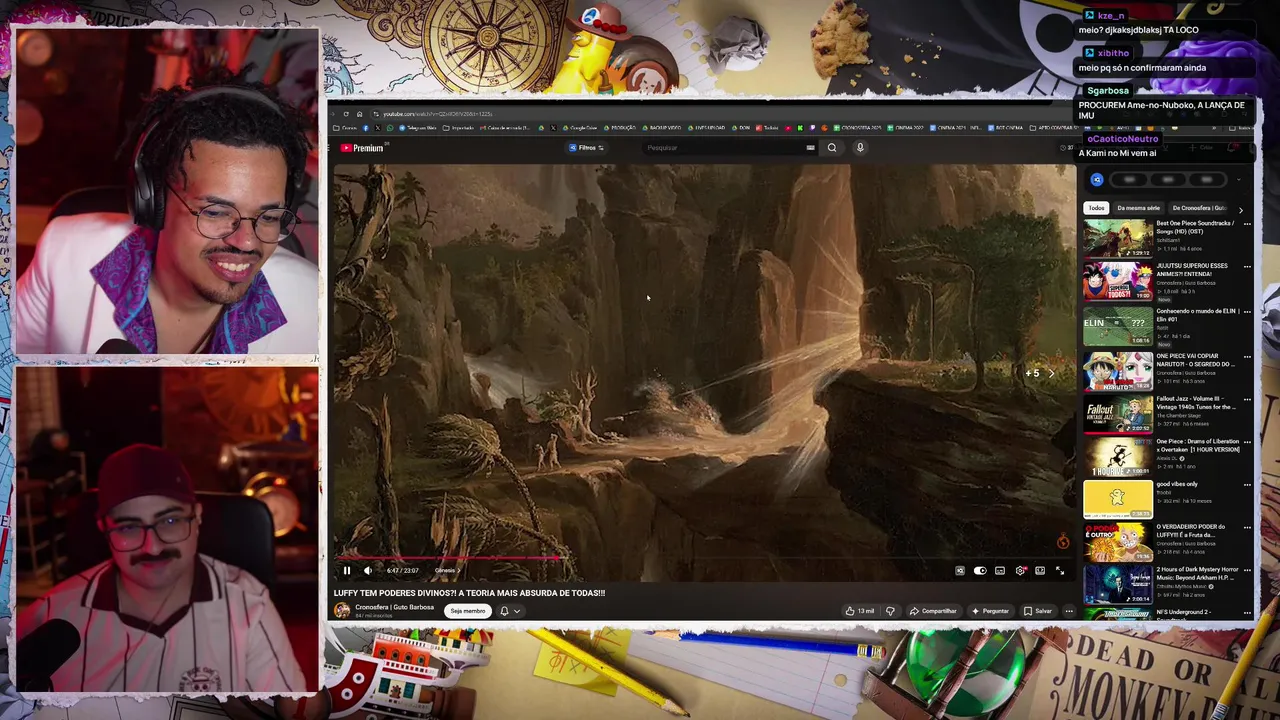Save the video with Salvar
Image resolution: width=1280 pixels, height=720 pixels.
pos(1038,611)
